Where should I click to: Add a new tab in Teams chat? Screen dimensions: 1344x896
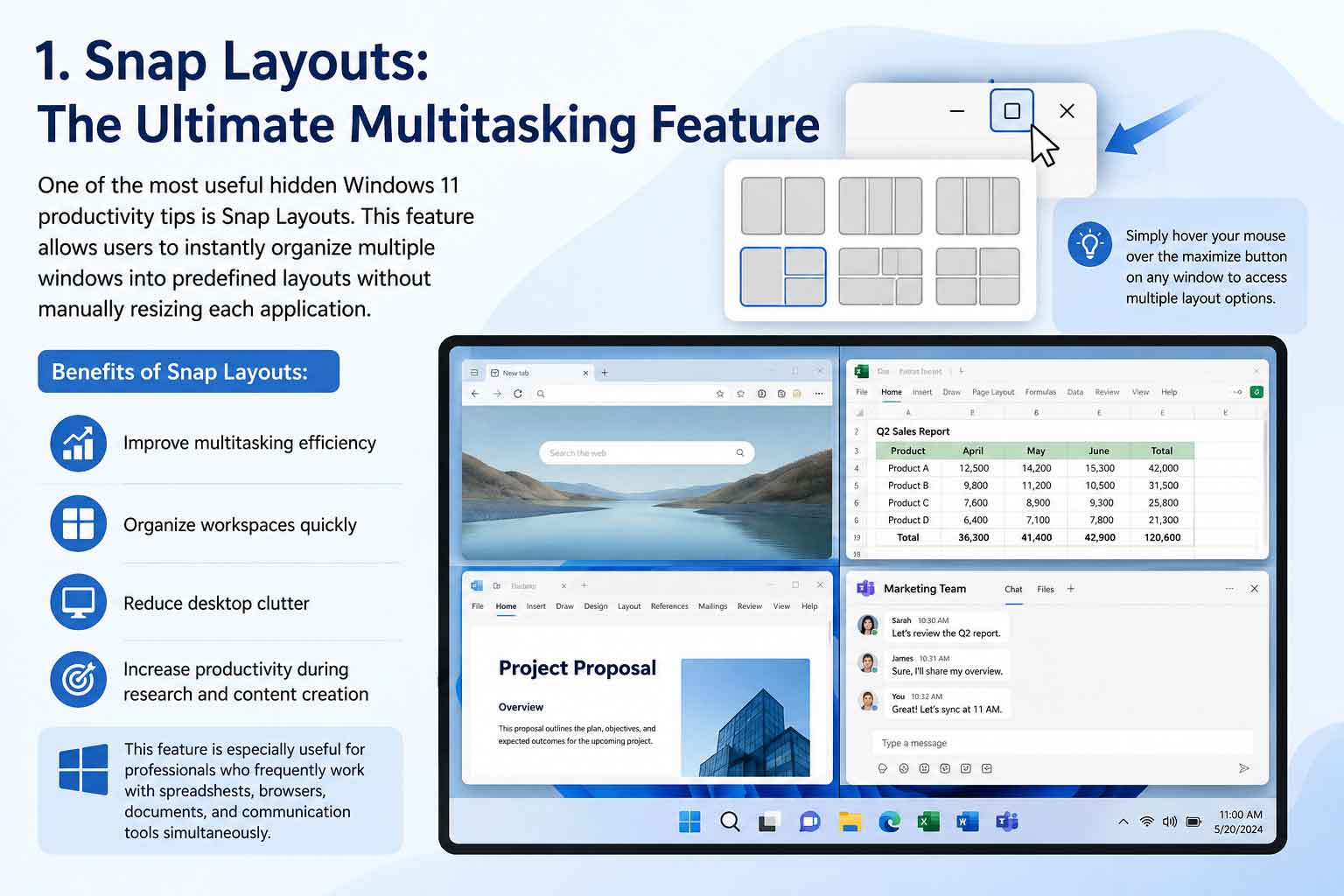1071,589
